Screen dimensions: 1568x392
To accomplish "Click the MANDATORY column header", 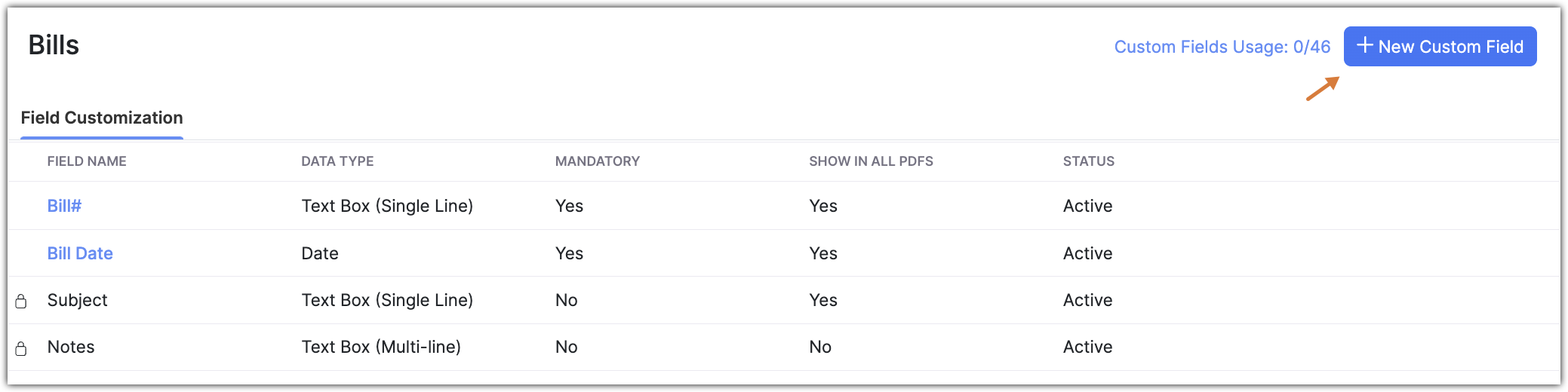I will (x=597, y=161).
